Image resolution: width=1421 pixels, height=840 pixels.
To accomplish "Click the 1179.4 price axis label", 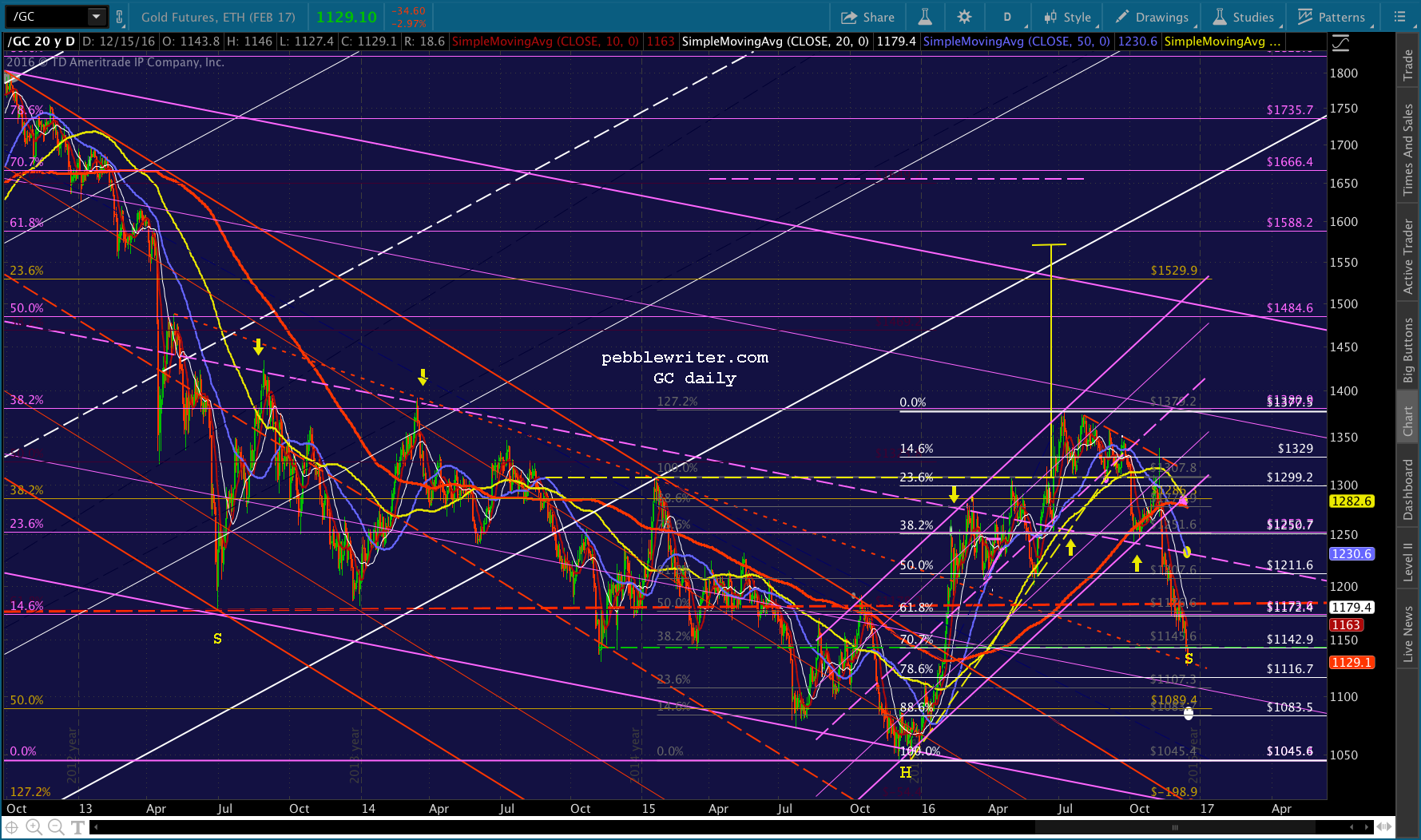I will (x=1352, y=608).
